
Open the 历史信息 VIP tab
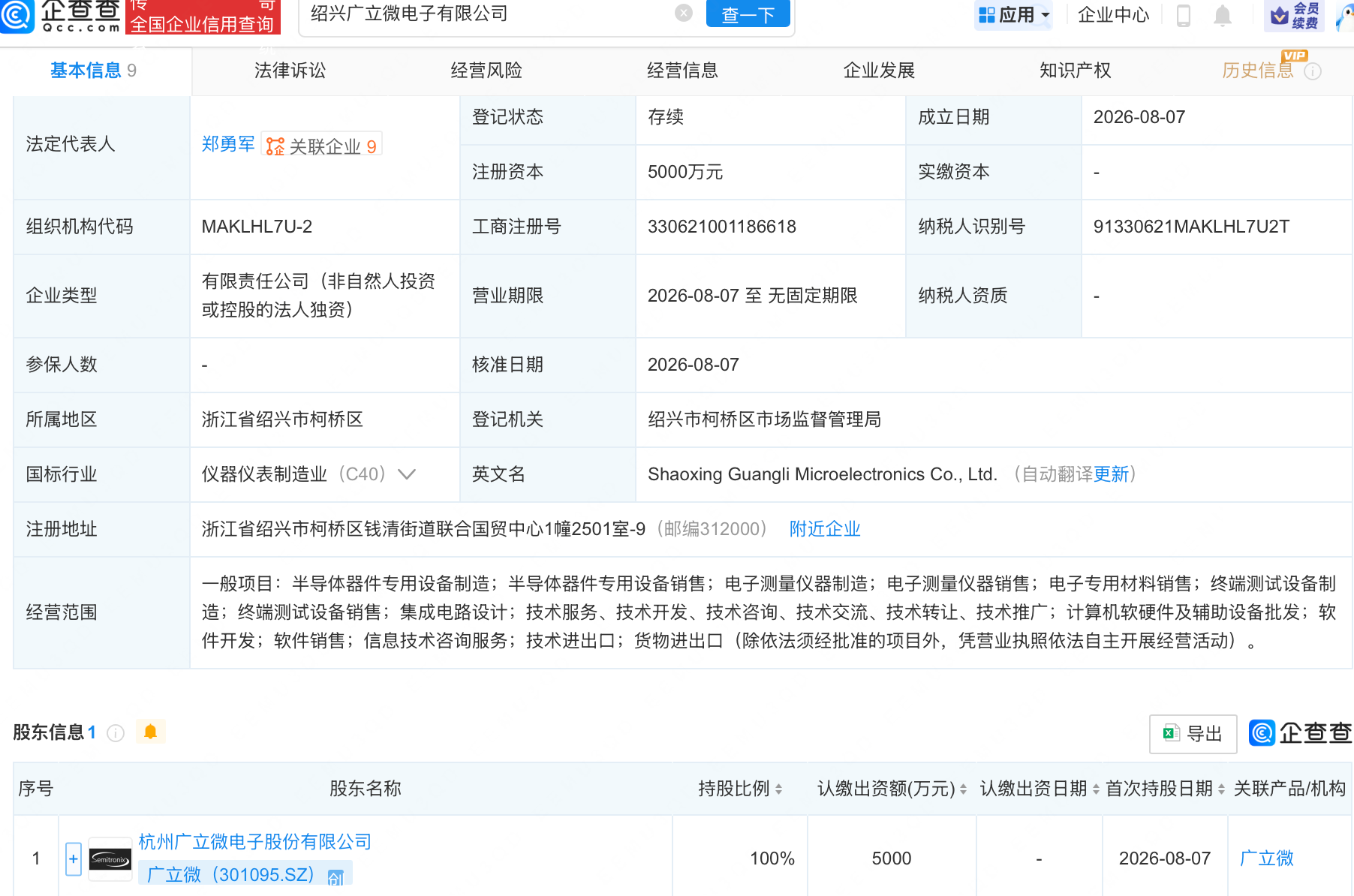[x=1258, y=71]
